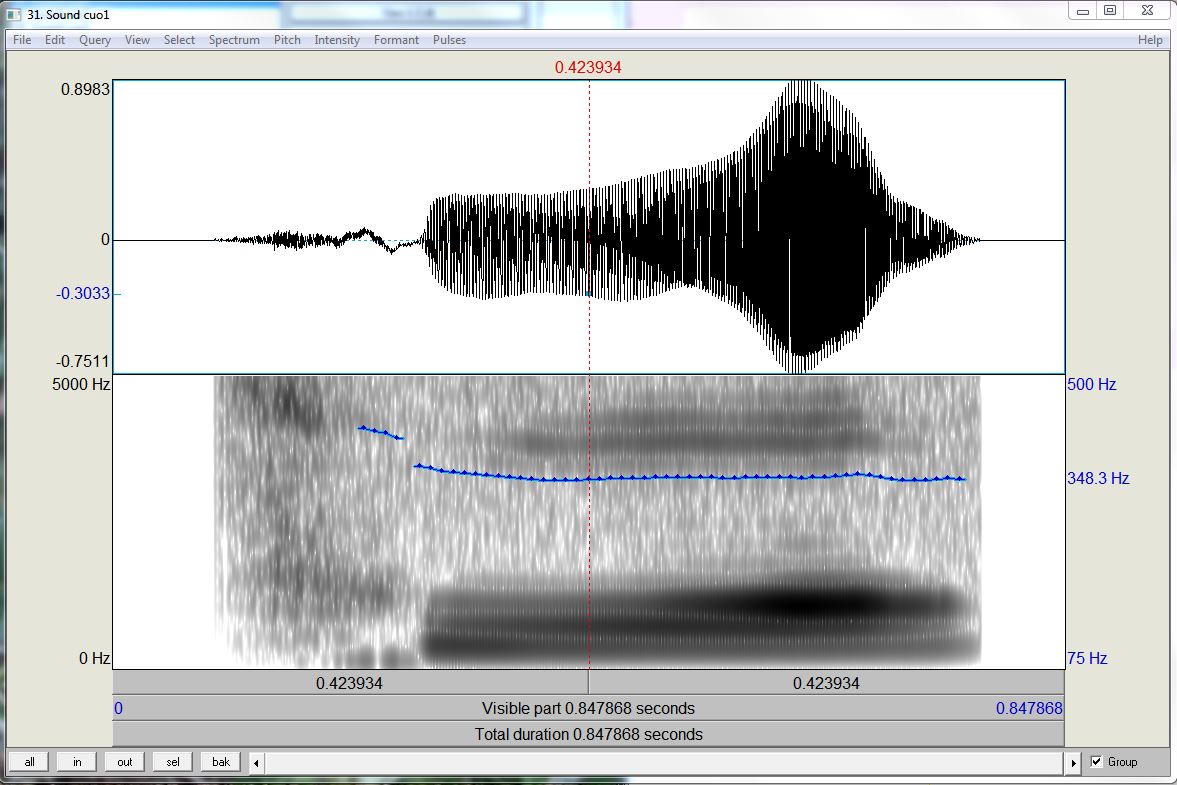Minimize the Sound cuo1 window
The width and height of the screenshot is (1177, 785).
[x=1083, y=11]
